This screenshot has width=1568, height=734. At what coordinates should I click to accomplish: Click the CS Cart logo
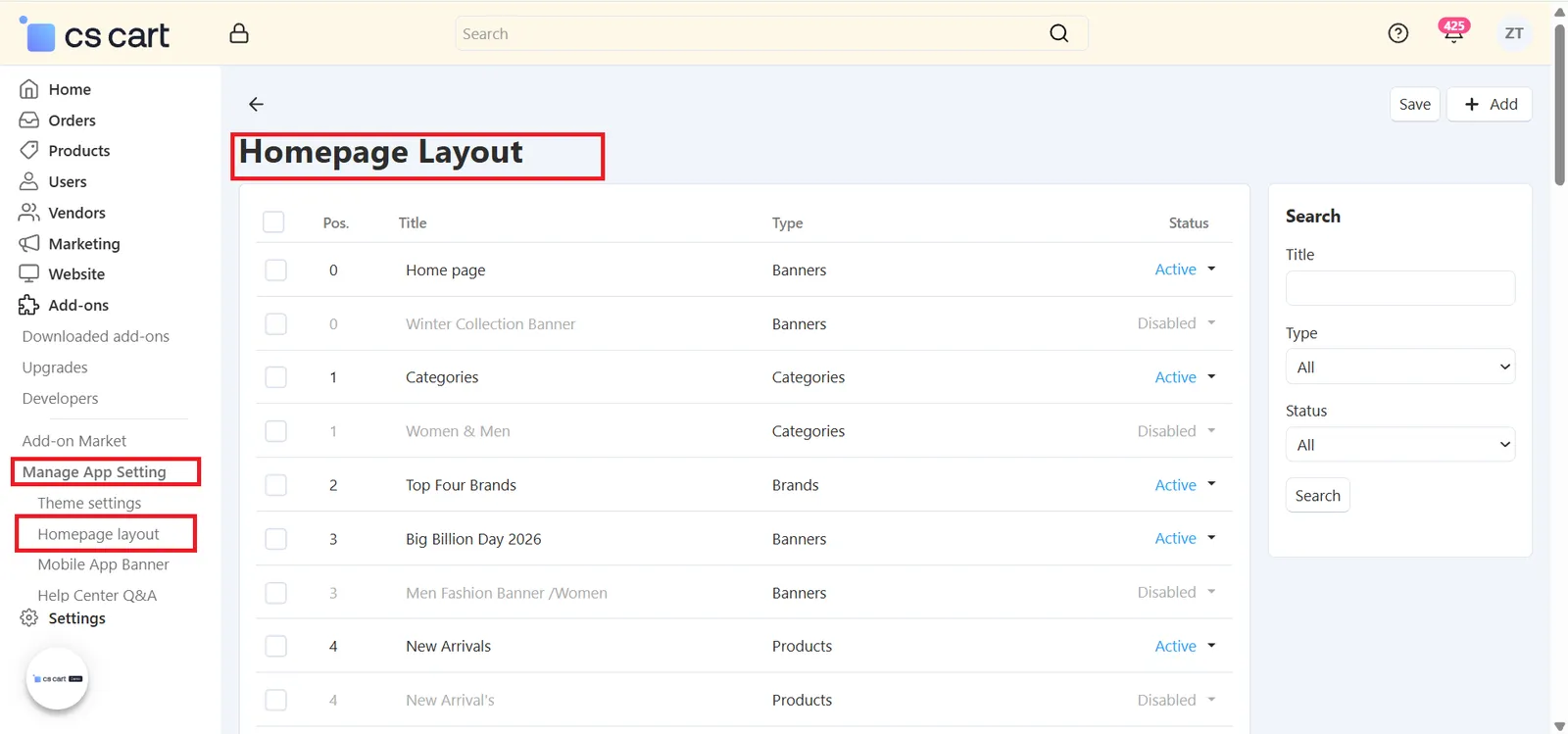click(94, 34)
